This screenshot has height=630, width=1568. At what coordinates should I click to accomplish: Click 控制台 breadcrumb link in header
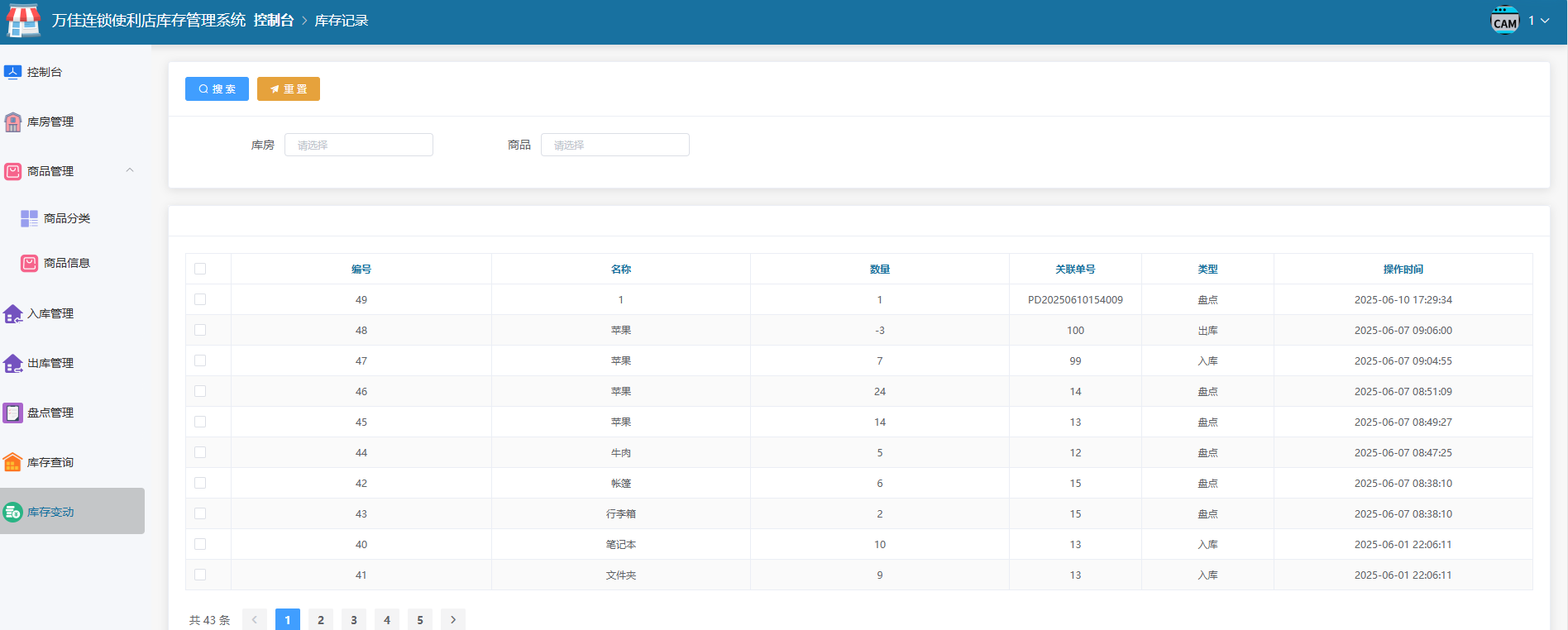(274, 20)
